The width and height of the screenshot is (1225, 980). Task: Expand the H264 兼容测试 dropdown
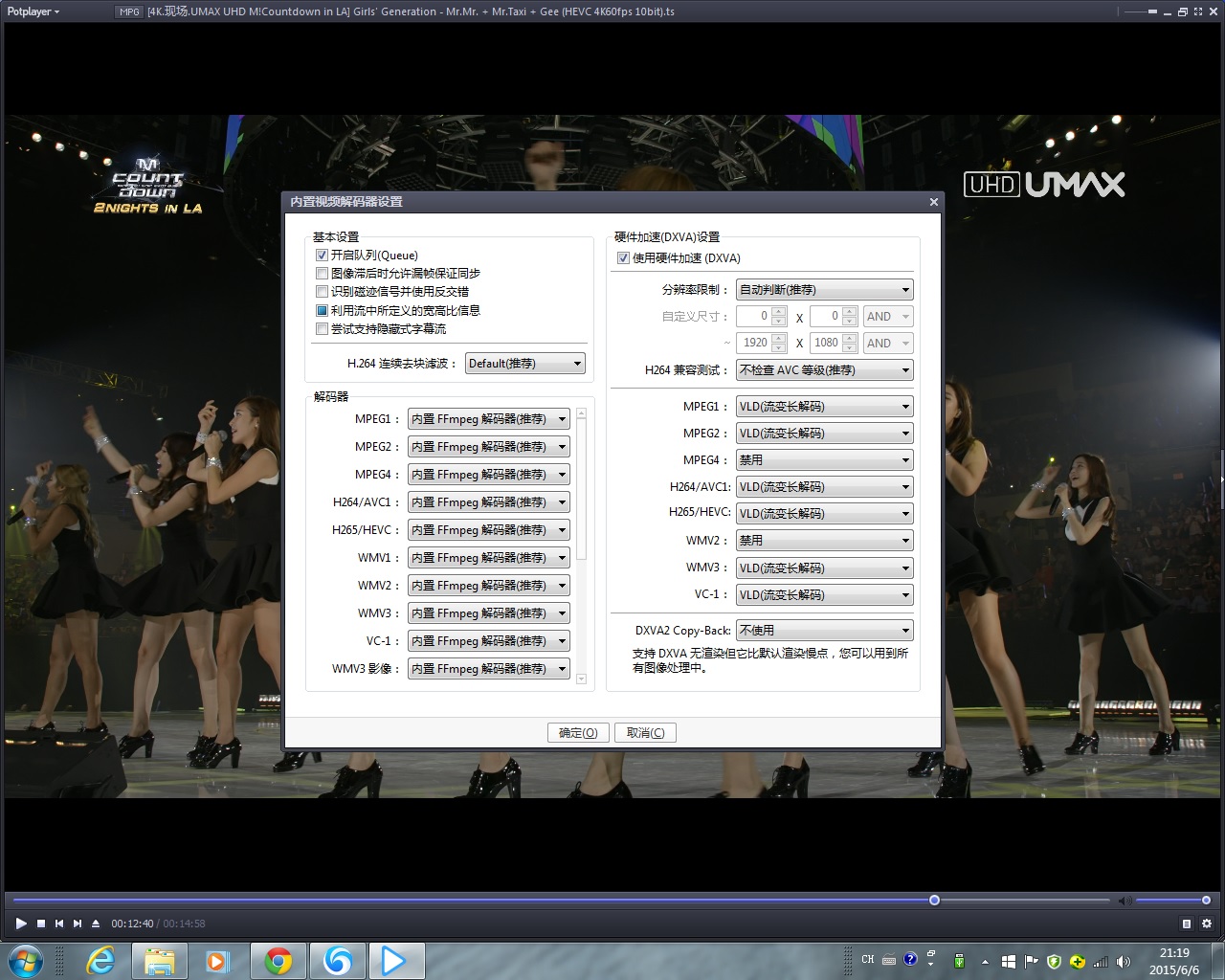coord(825,370)
